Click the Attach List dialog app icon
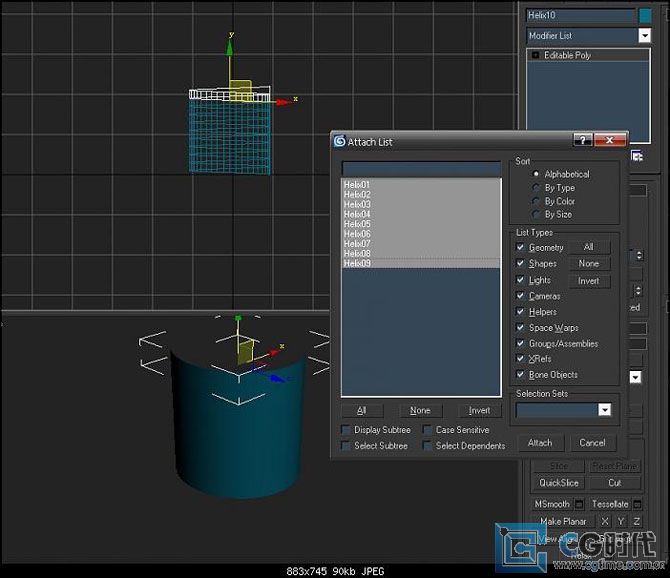 pyautogui.click(x=339, y=141)
